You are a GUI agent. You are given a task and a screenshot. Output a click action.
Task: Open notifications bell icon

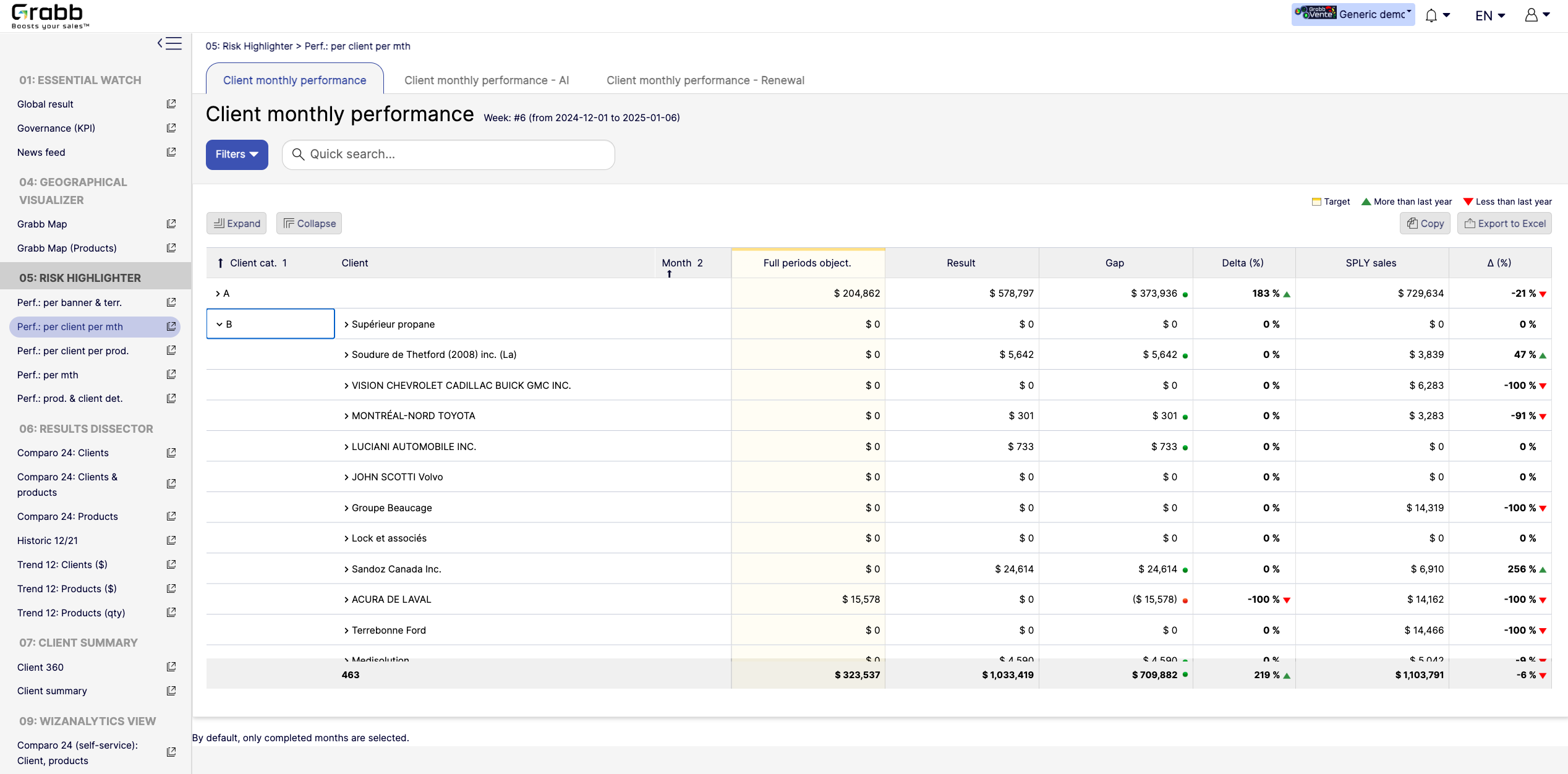click(x=1431, y=15)
